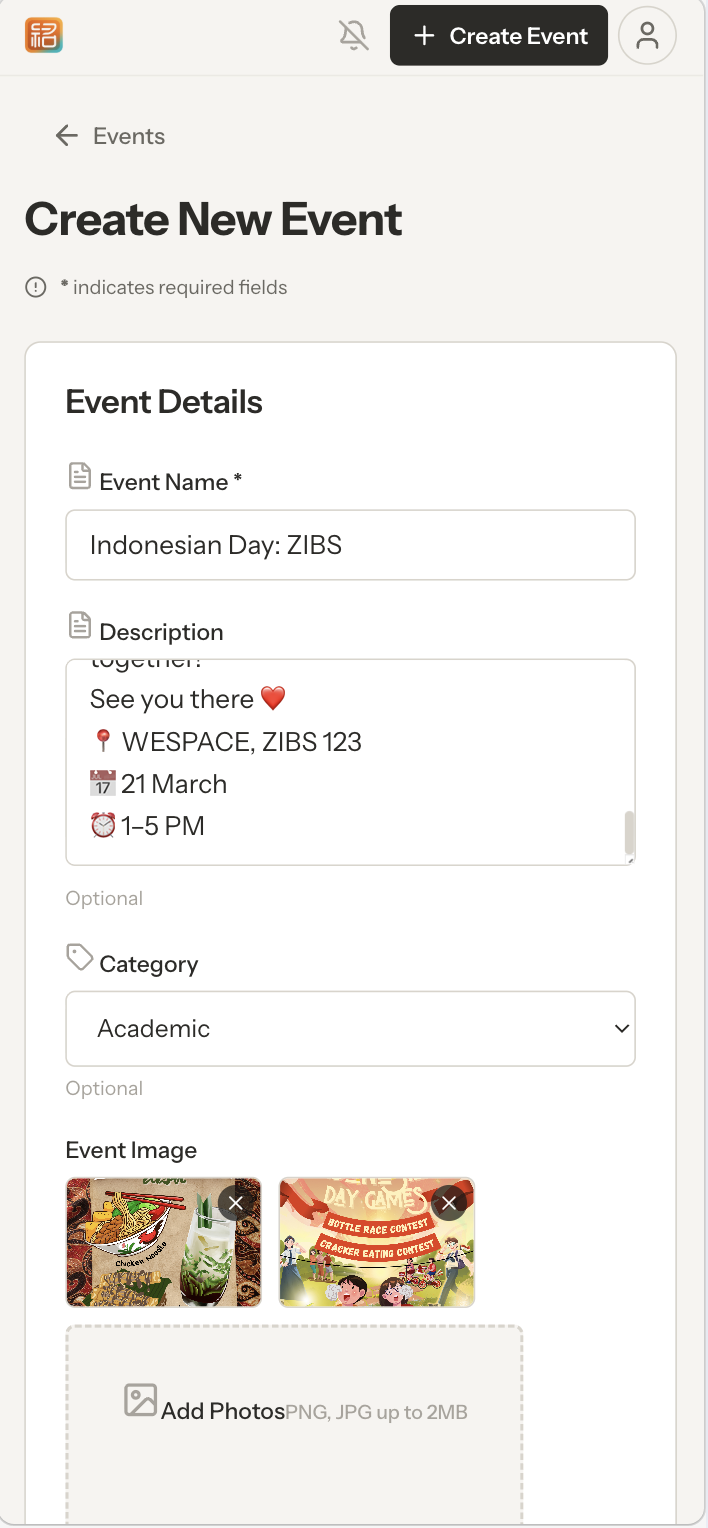Screen dimensions: 708x1528
Task: Follow the Events navigation link
Action: (128, 135)
